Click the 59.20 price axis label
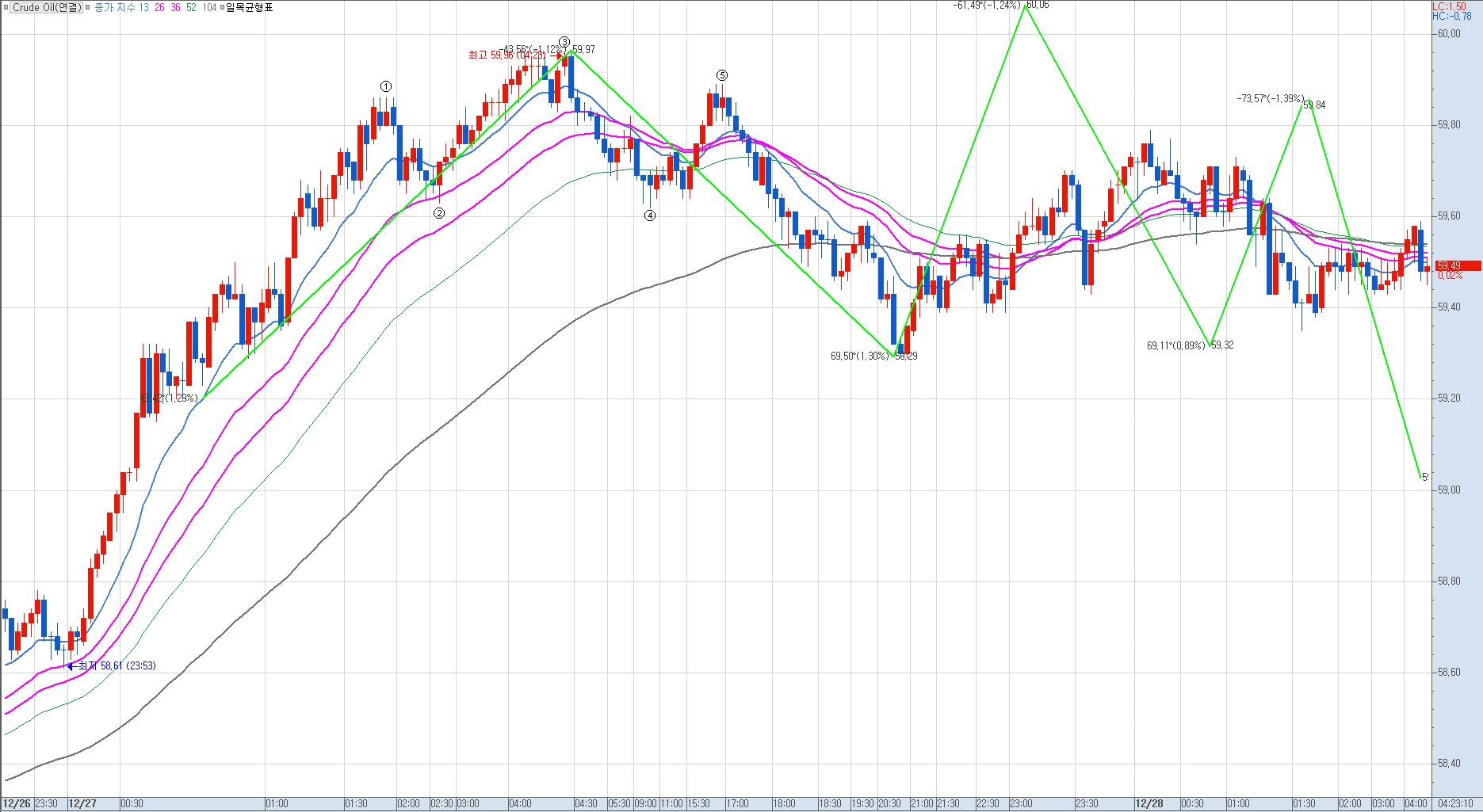The width and height of the screenshot is (1483, 812). [x=1449, y=398]
